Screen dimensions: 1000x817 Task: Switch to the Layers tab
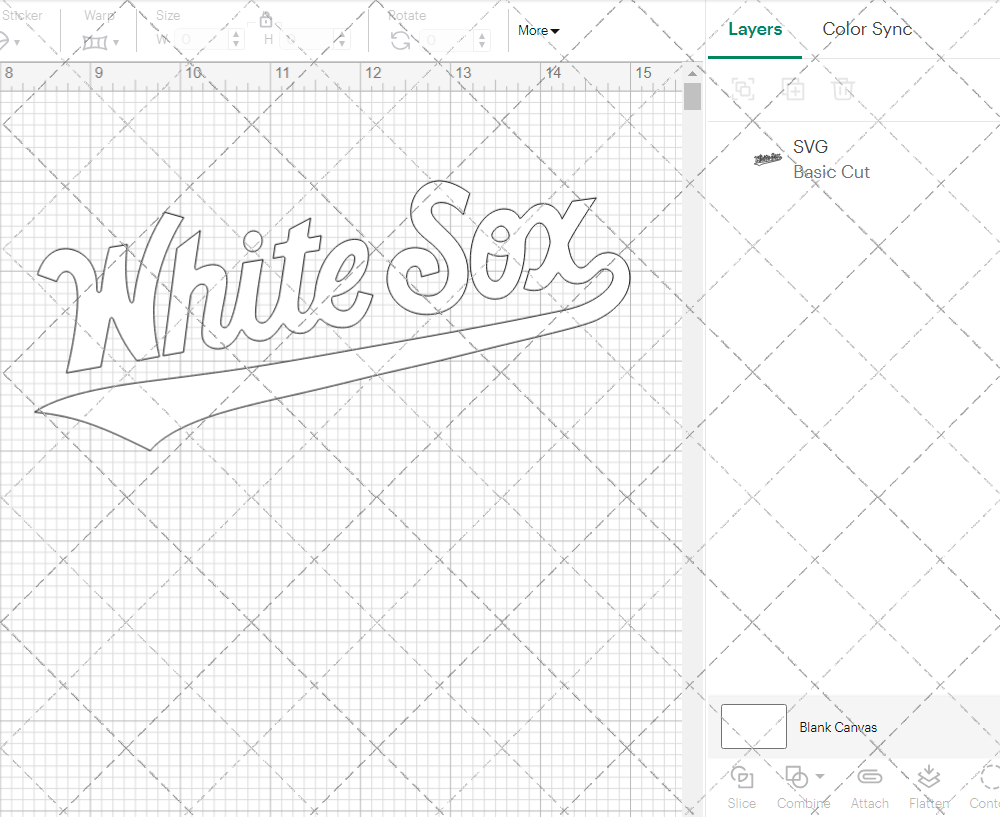point(754,29)
